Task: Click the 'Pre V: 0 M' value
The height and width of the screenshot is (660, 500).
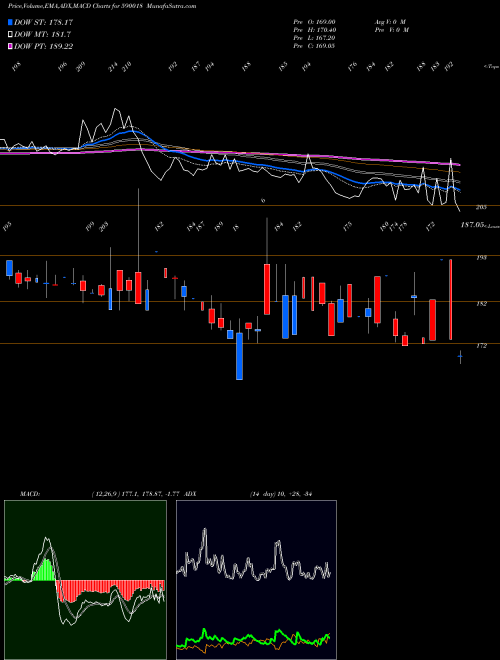Action: click(392, 30)
